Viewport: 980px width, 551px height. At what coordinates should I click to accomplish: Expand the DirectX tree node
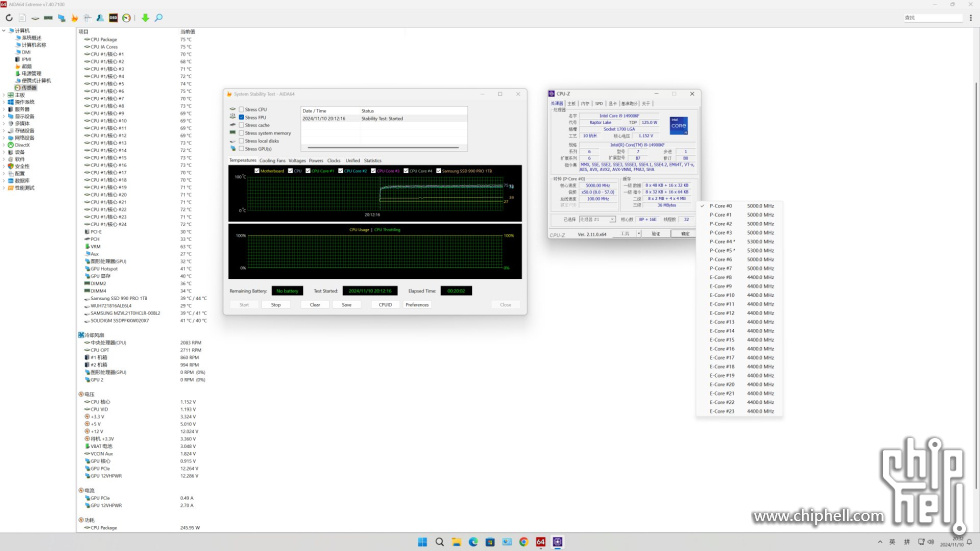pyautogui.click(x=4, y=145)
